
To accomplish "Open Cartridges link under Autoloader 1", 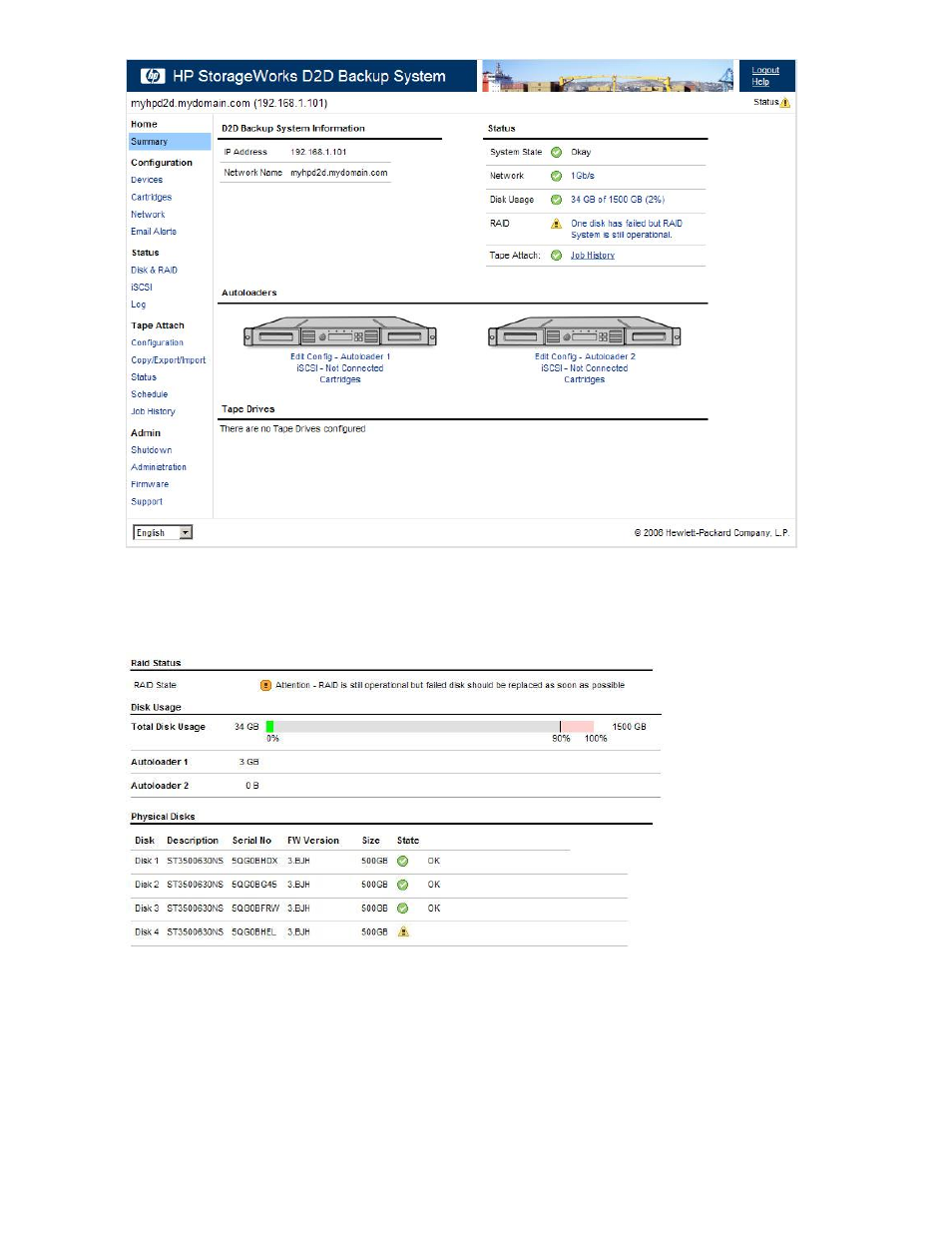I will click(340, 379).
